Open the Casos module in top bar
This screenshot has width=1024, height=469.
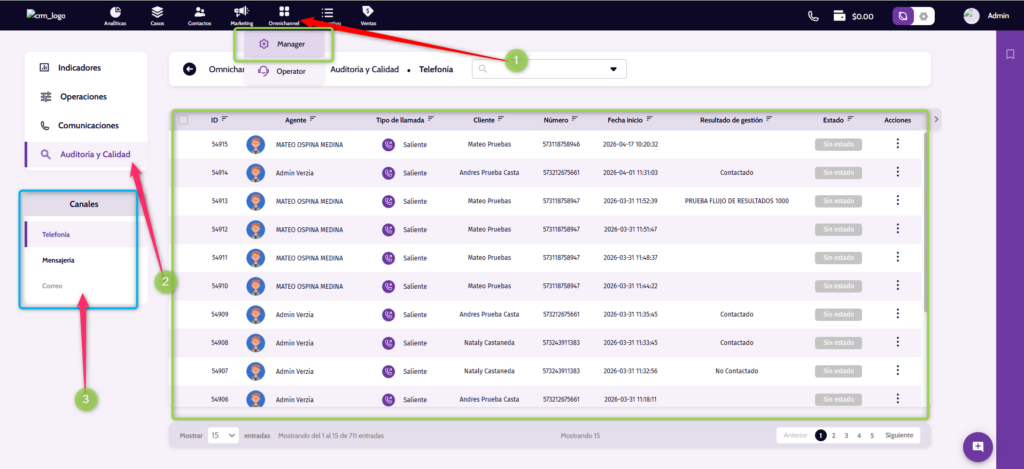(x=157, y=13)
